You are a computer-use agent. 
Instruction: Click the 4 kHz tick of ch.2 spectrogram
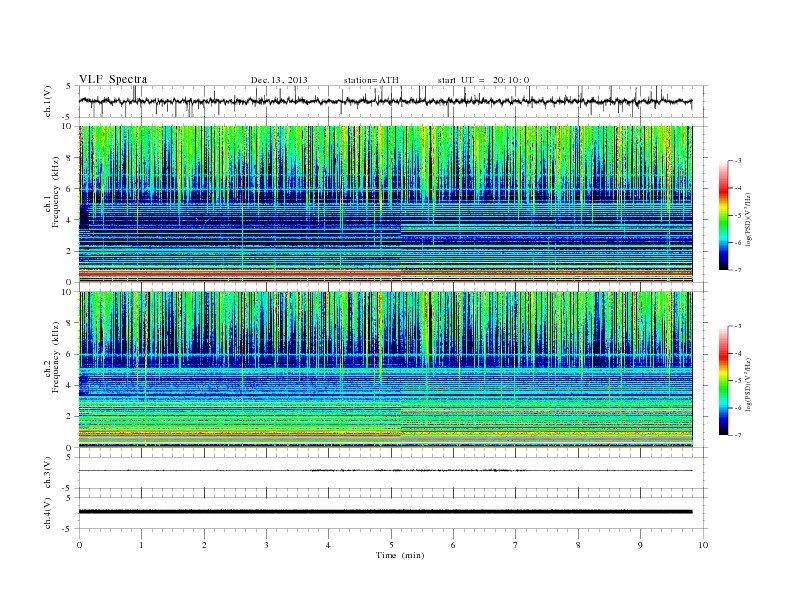pyautogui.click(x=70, y=386)
